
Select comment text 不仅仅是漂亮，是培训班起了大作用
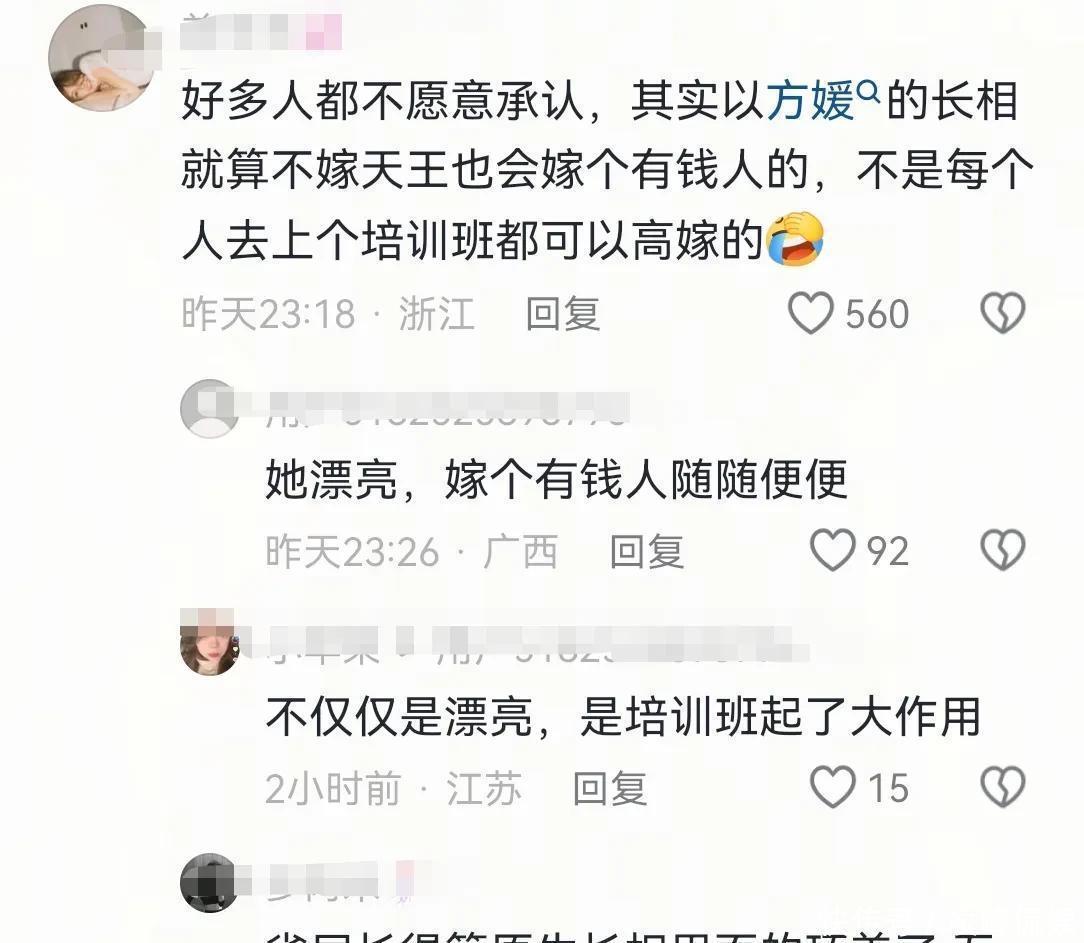pos(624,716)
